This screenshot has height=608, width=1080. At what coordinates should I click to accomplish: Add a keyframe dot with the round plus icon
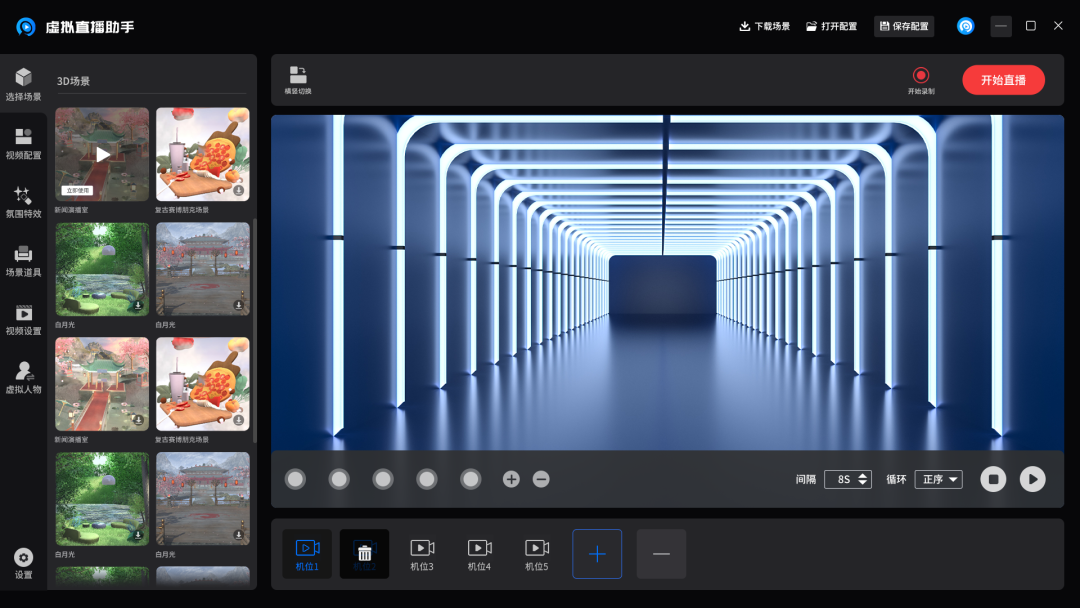(x=511, y=479)
